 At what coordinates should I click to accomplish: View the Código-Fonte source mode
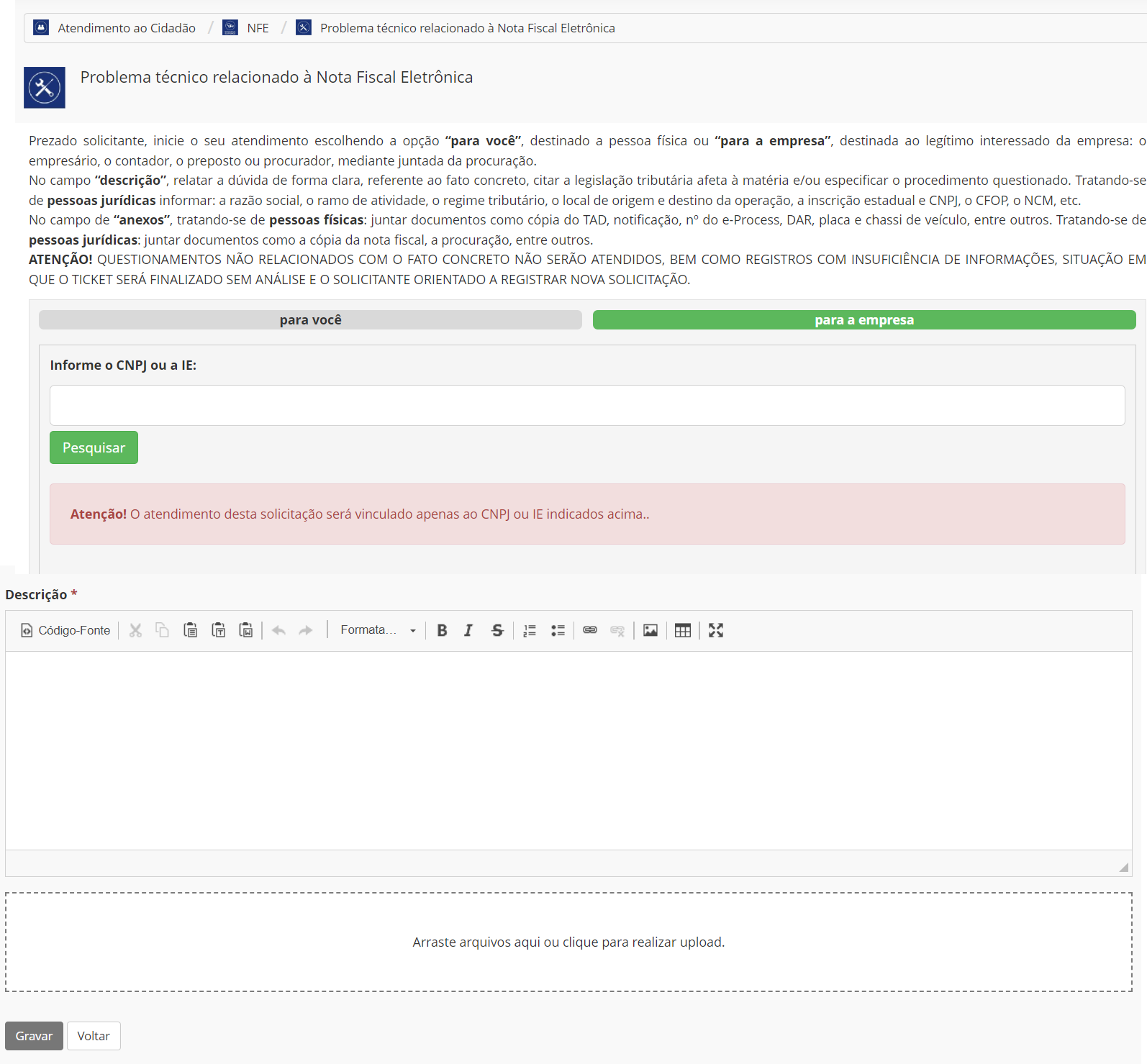click(66, 630)
